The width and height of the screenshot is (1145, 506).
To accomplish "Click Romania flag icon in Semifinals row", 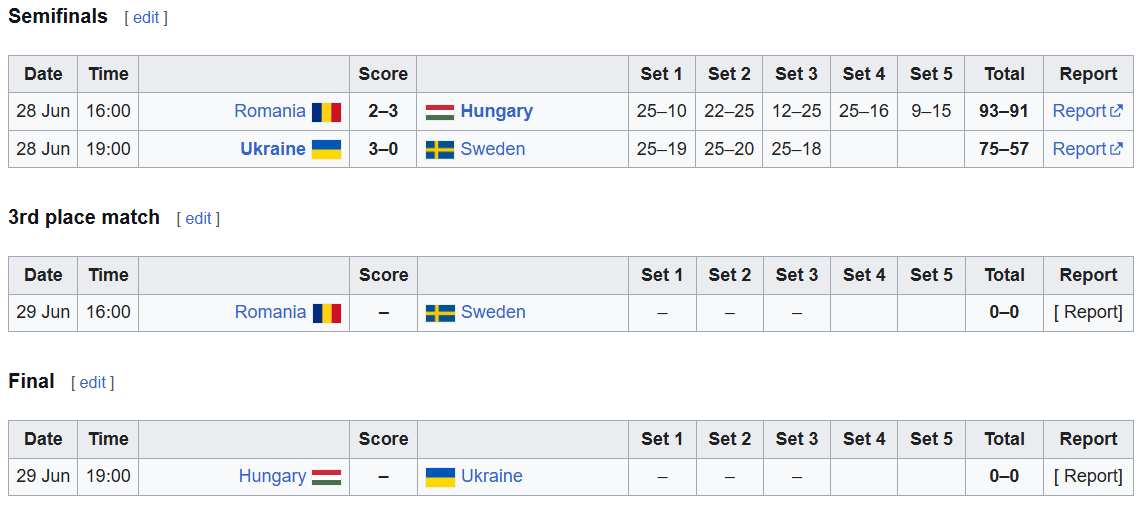I will click(x=326, y=112).
